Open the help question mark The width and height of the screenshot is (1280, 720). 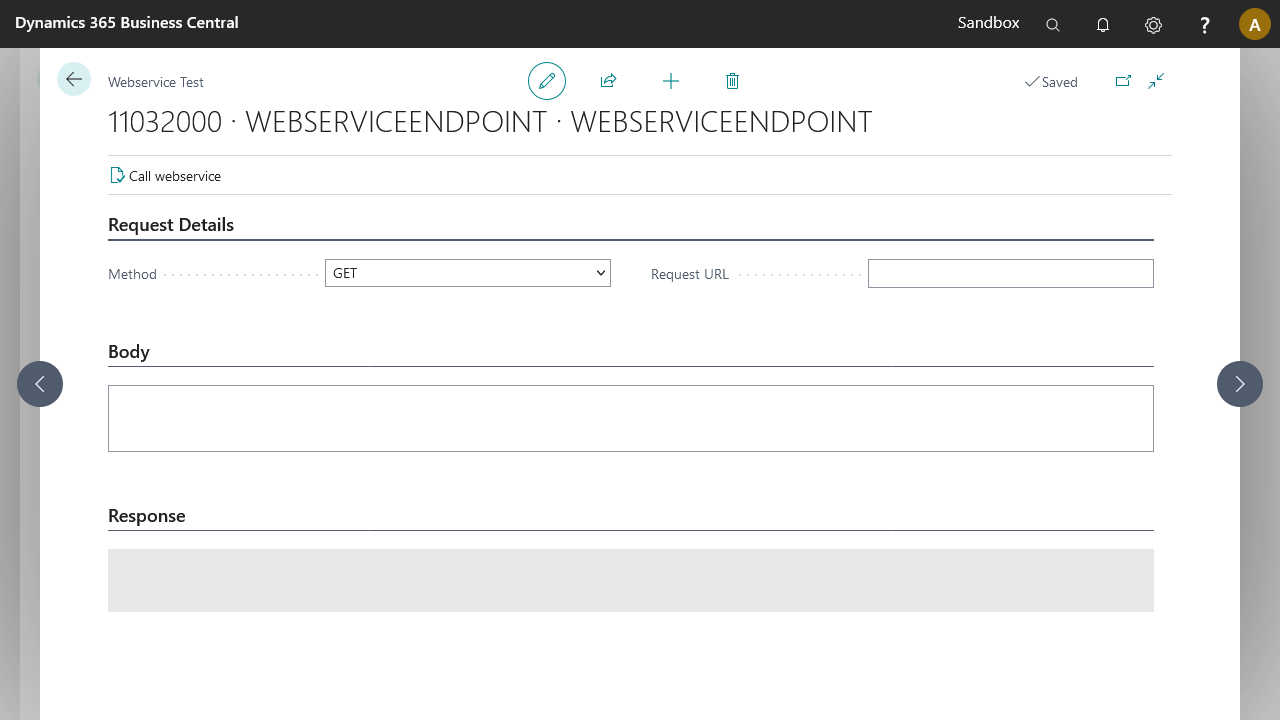coord(1205,25)
